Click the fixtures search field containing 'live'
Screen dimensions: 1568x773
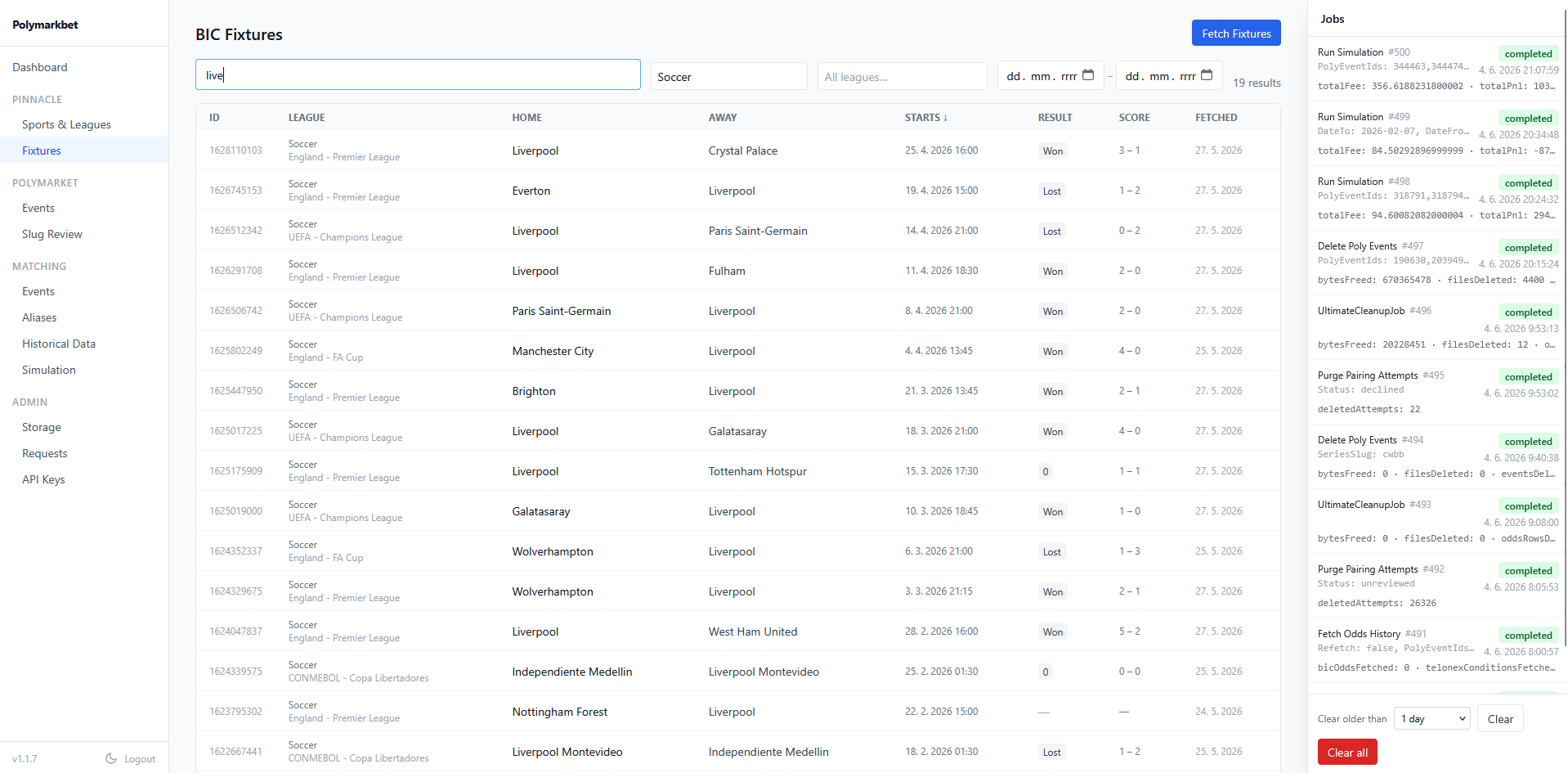[x=418, y=75]
